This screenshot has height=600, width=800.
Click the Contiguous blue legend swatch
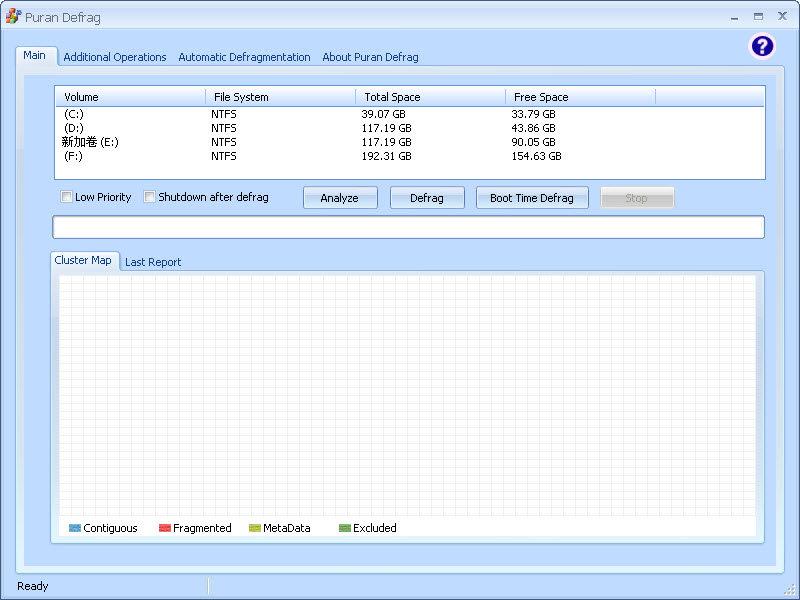pyautogui.click(x=75, y=528)
